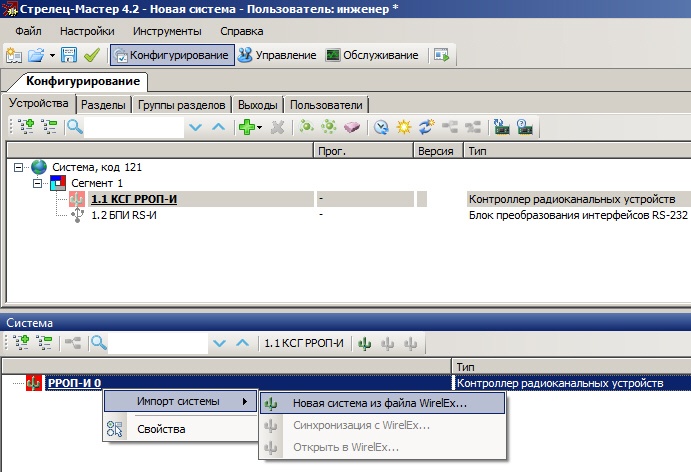Click the clock icon in devices toolbar

[380, 127]
